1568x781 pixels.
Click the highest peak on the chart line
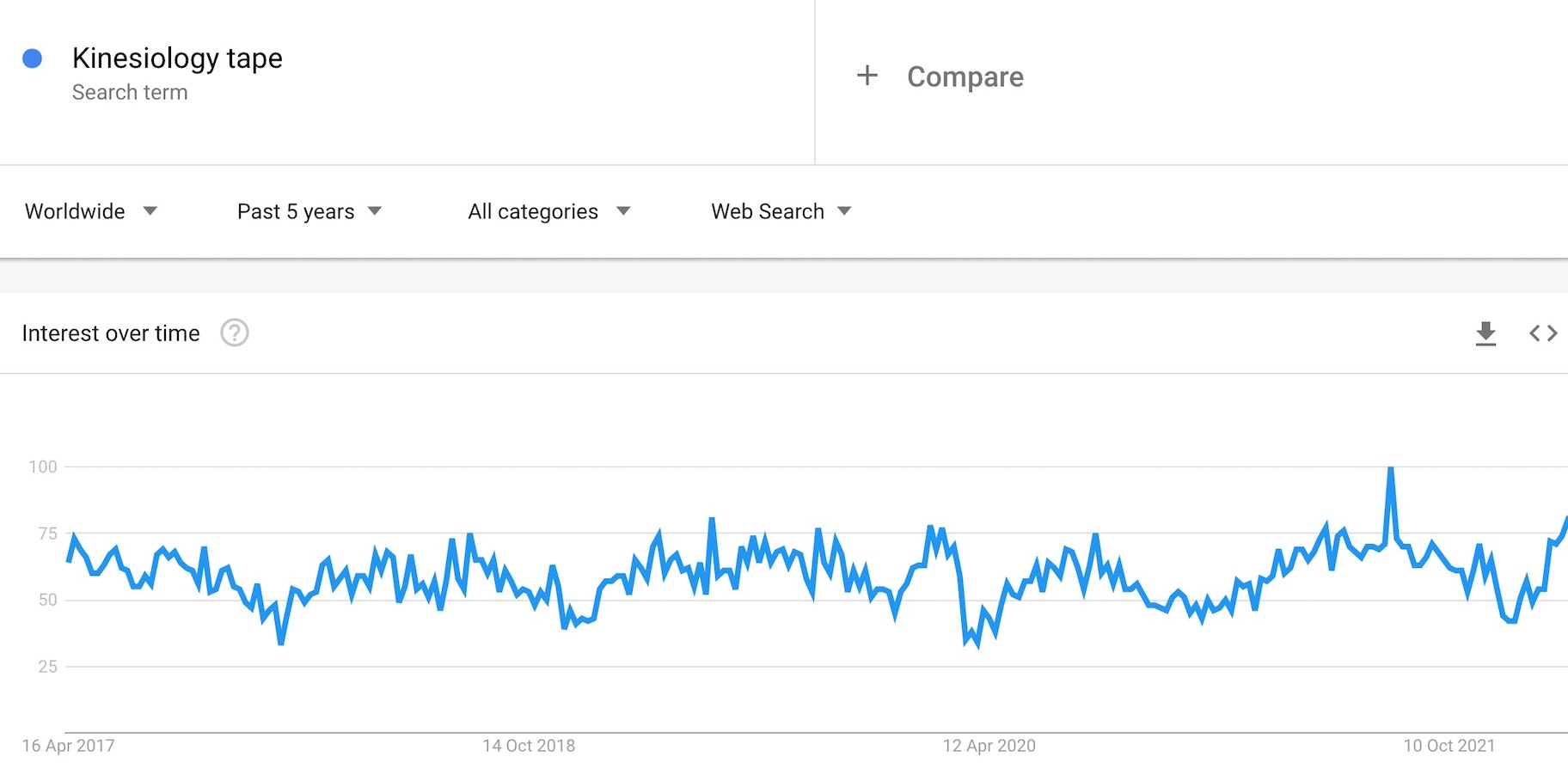(x=1390, y=469)
